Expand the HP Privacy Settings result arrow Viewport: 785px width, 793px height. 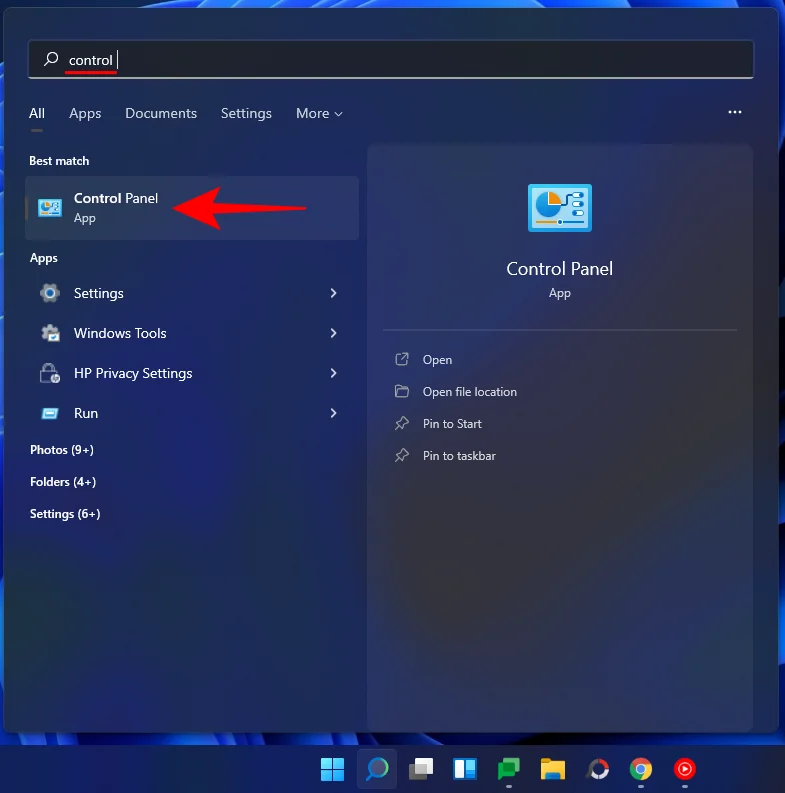333,373
